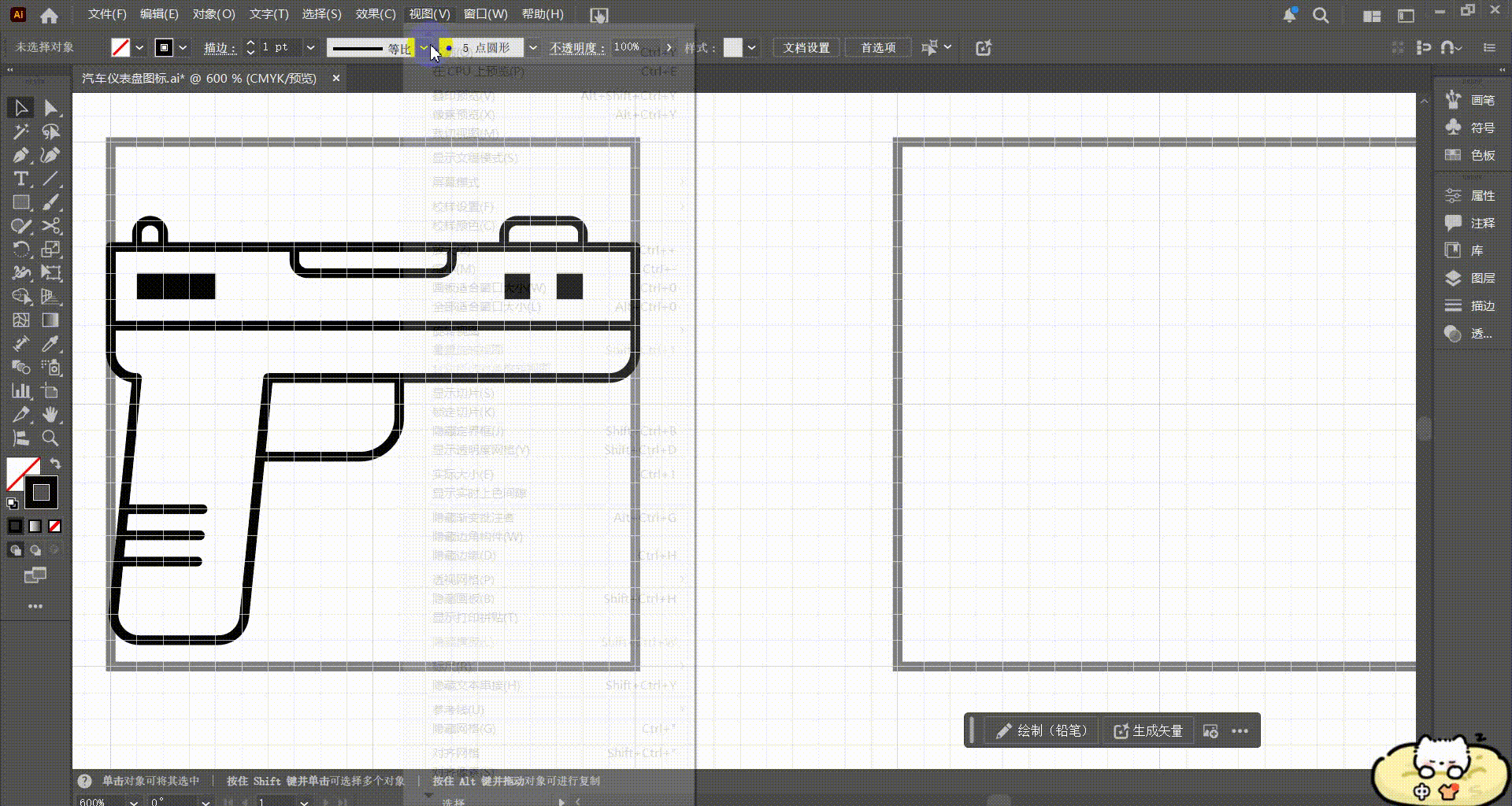Set paint mode to Gradient
The height and width of the screenshot is (806, 1512).
(35, 526)
